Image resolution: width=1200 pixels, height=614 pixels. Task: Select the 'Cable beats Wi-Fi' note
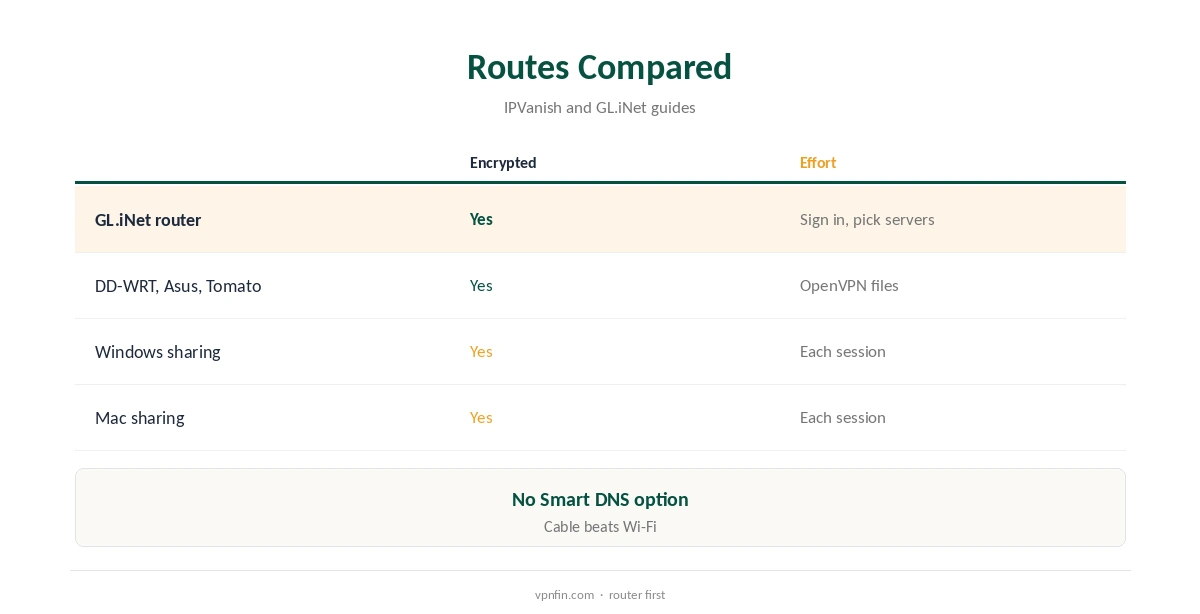600,526
